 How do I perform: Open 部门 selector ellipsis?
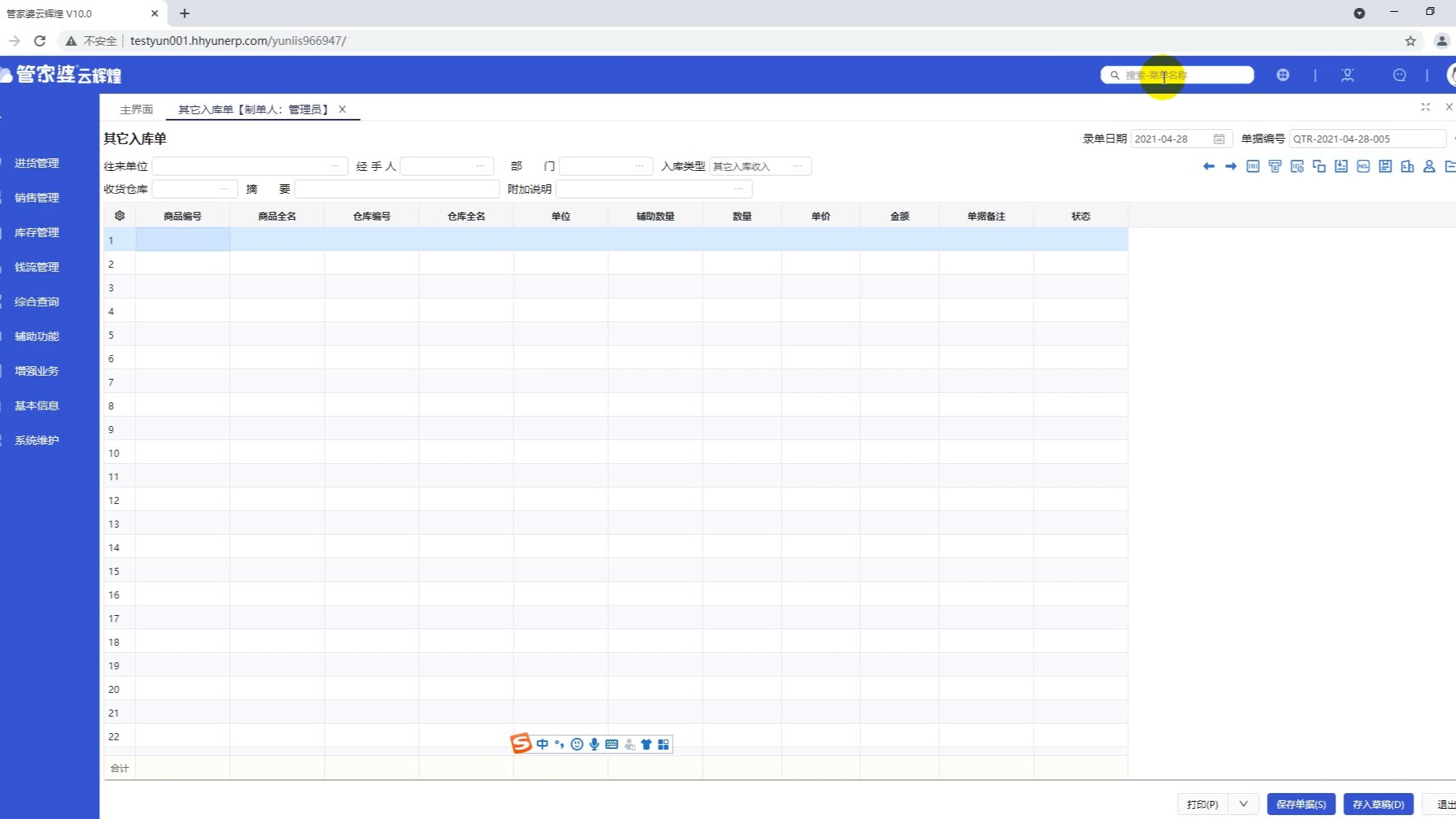click(639, 166)
